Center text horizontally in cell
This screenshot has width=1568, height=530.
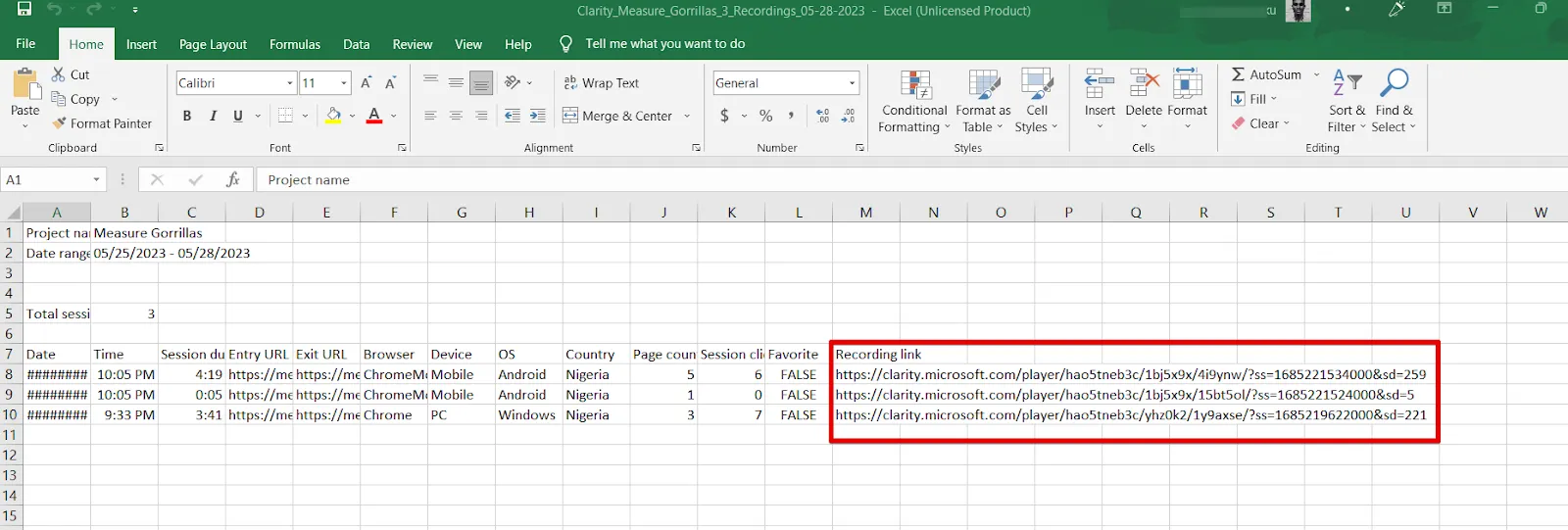click(456, 116)
